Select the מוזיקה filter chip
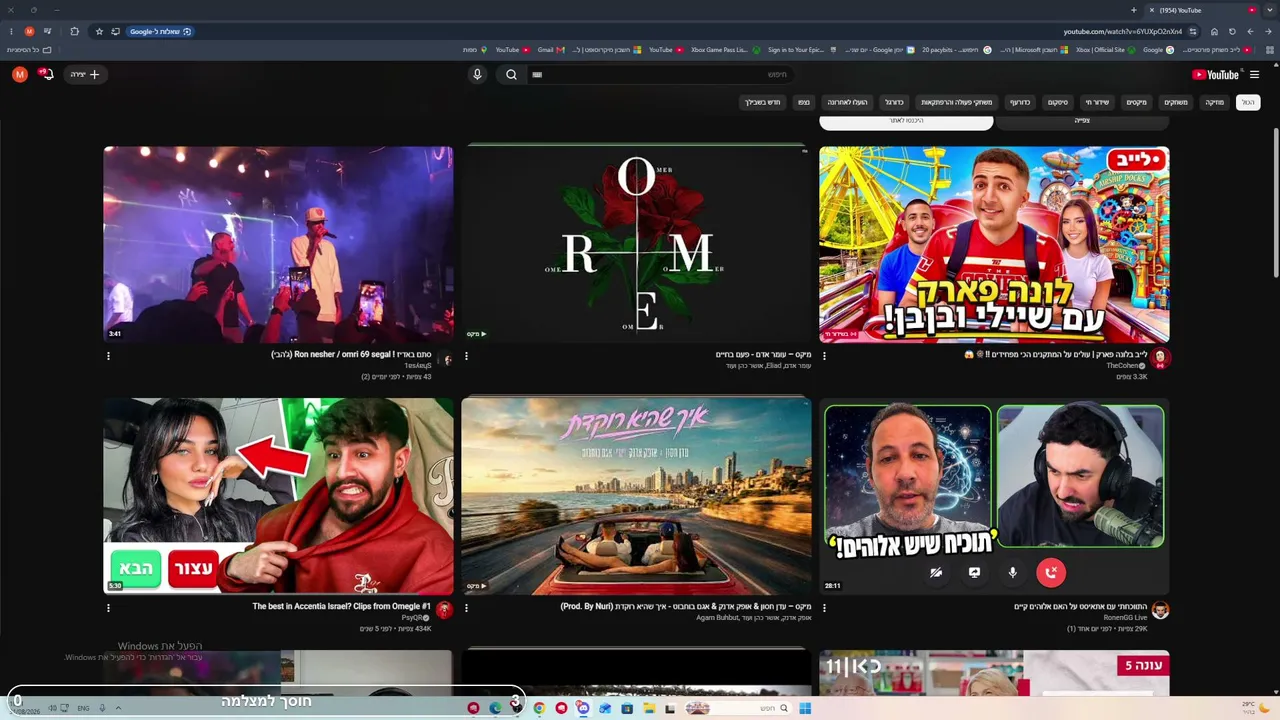This screenshot has width=1280, height=720. tap(1214, 102)
